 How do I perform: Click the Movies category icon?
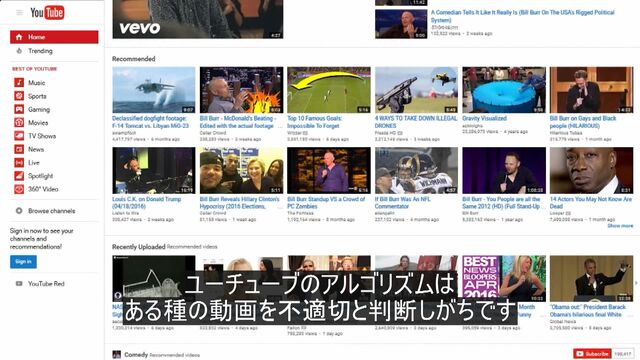click(19, 122)
